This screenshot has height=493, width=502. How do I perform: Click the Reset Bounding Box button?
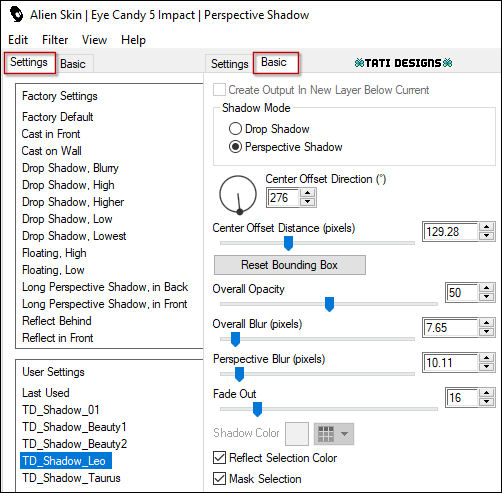[x=290, y=265]
